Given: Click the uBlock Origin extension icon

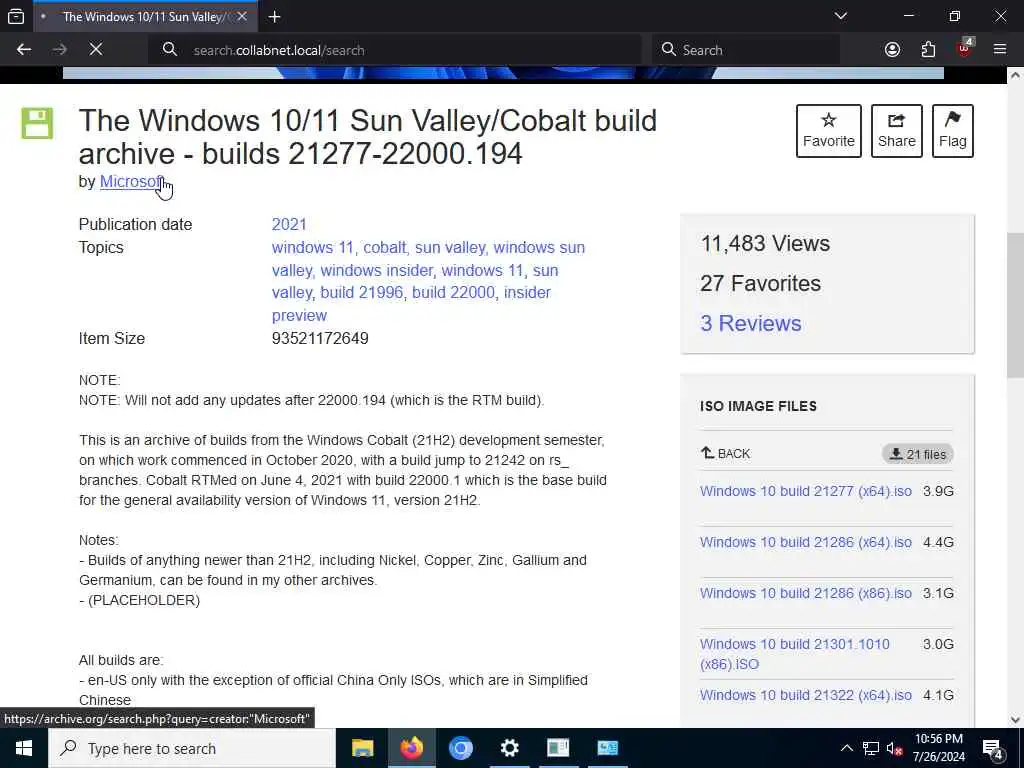Looking at the screenshot, I should [x=964, y=50].
